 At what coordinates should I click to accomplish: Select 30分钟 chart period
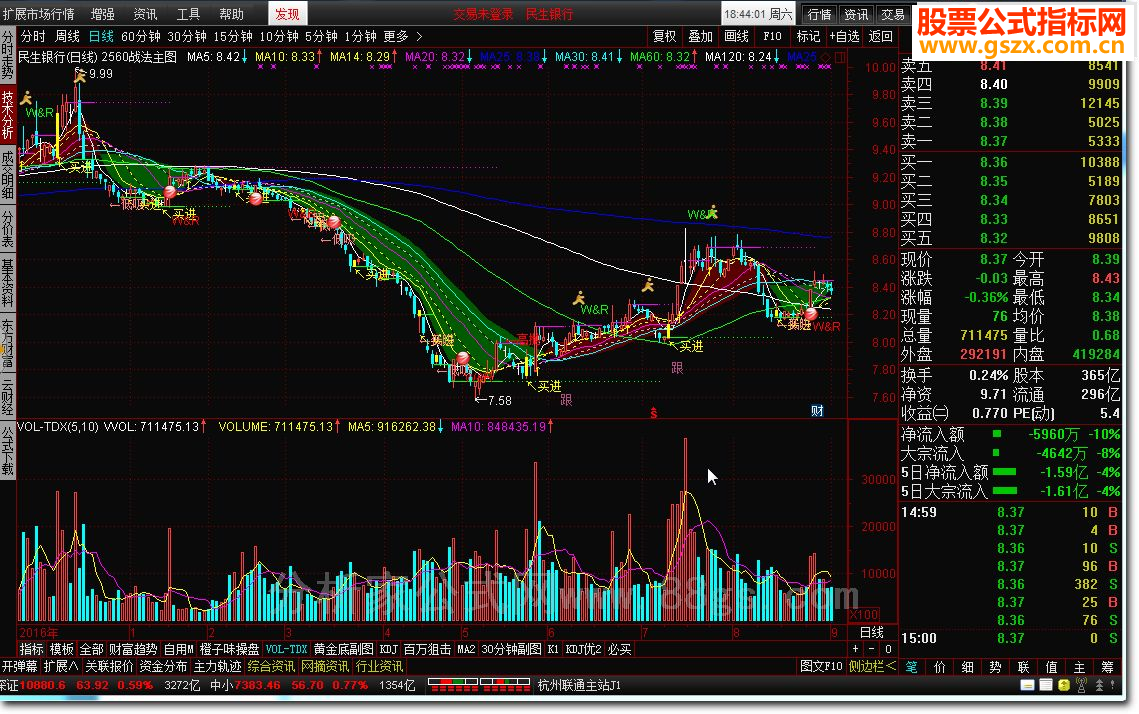[187, 36]
